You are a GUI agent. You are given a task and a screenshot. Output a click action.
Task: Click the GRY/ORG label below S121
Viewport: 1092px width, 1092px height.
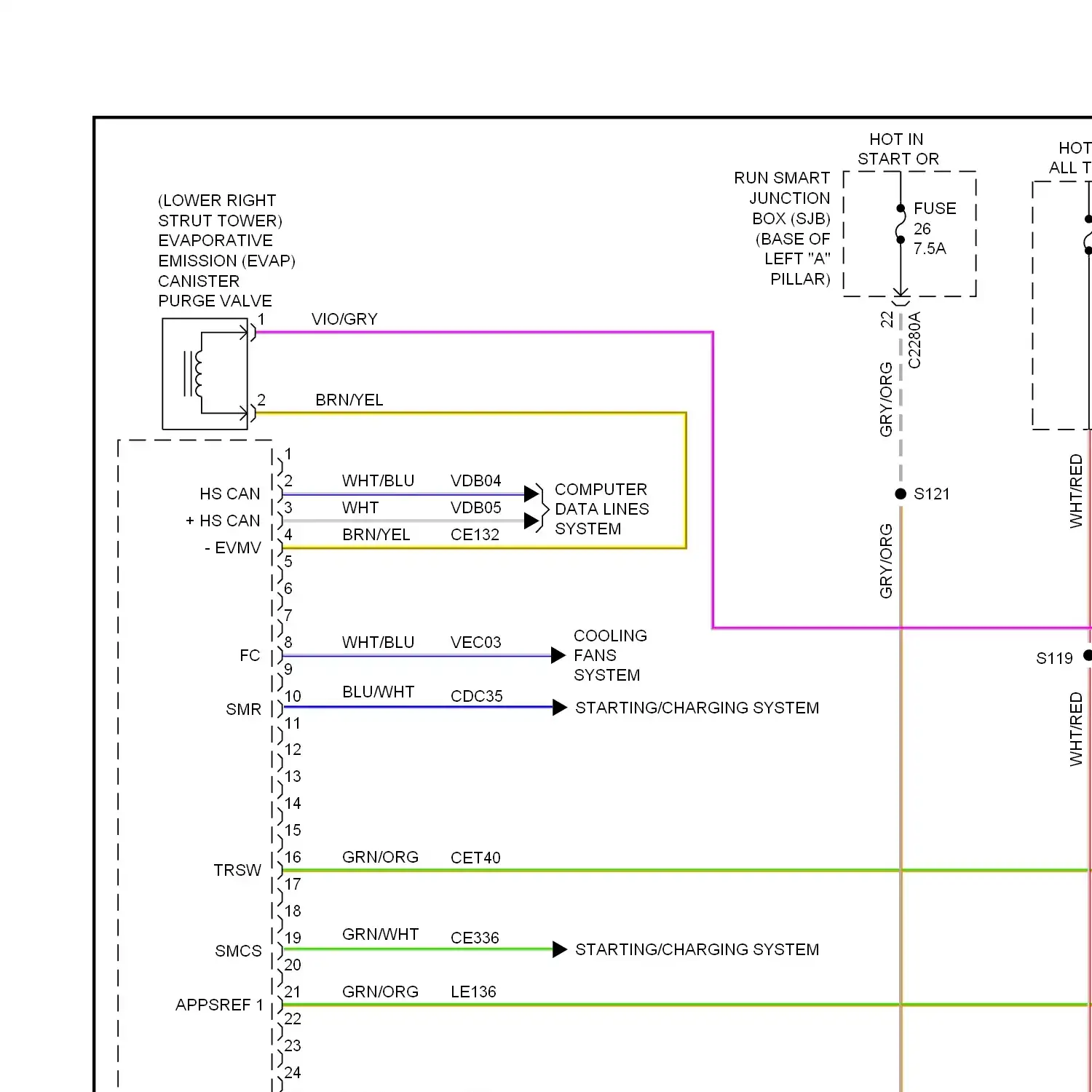pos(886,561)
